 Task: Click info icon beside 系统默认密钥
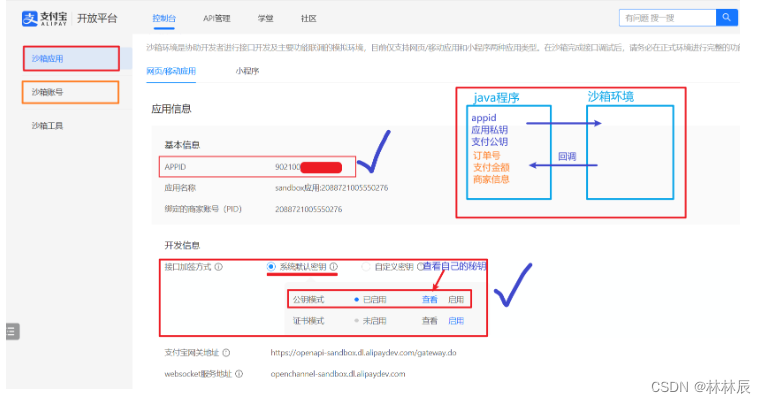pyautogui.click(x=334, y=267)
